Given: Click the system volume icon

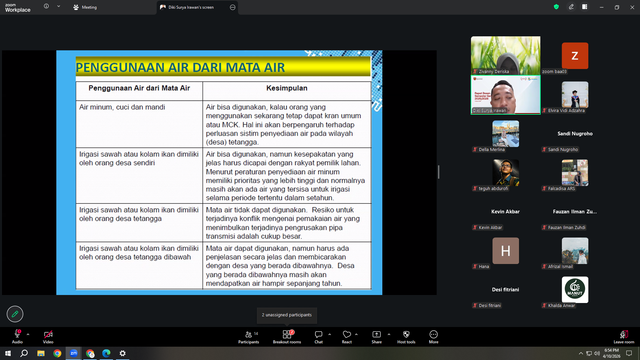Looking at the screenshot, I should pyautogui.click(x=597, y=353).
